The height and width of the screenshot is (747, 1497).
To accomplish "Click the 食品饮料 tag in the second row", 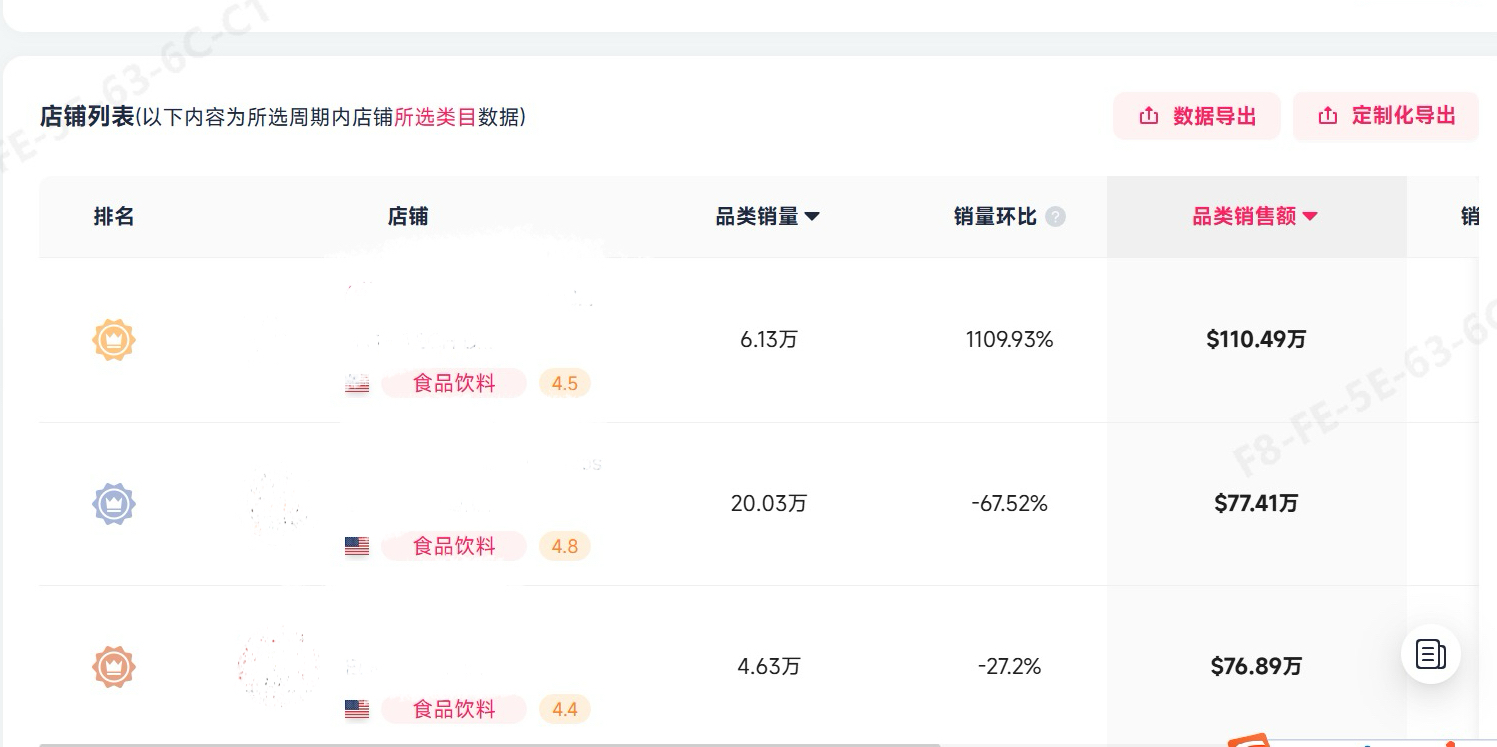I will tap(454, 546).
